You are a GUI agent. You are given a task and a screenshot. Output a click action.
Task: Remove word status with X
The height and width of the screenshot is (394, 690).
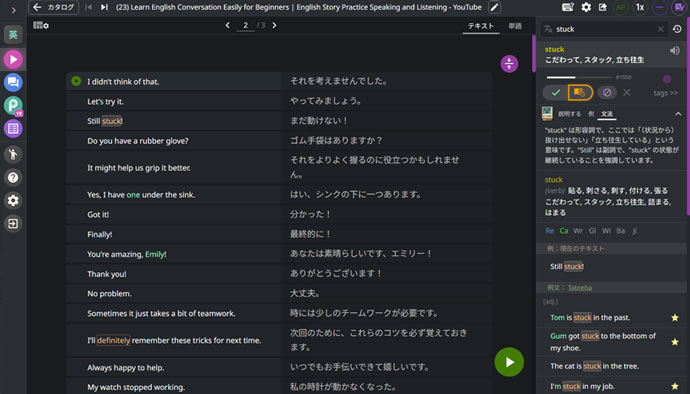627,92
